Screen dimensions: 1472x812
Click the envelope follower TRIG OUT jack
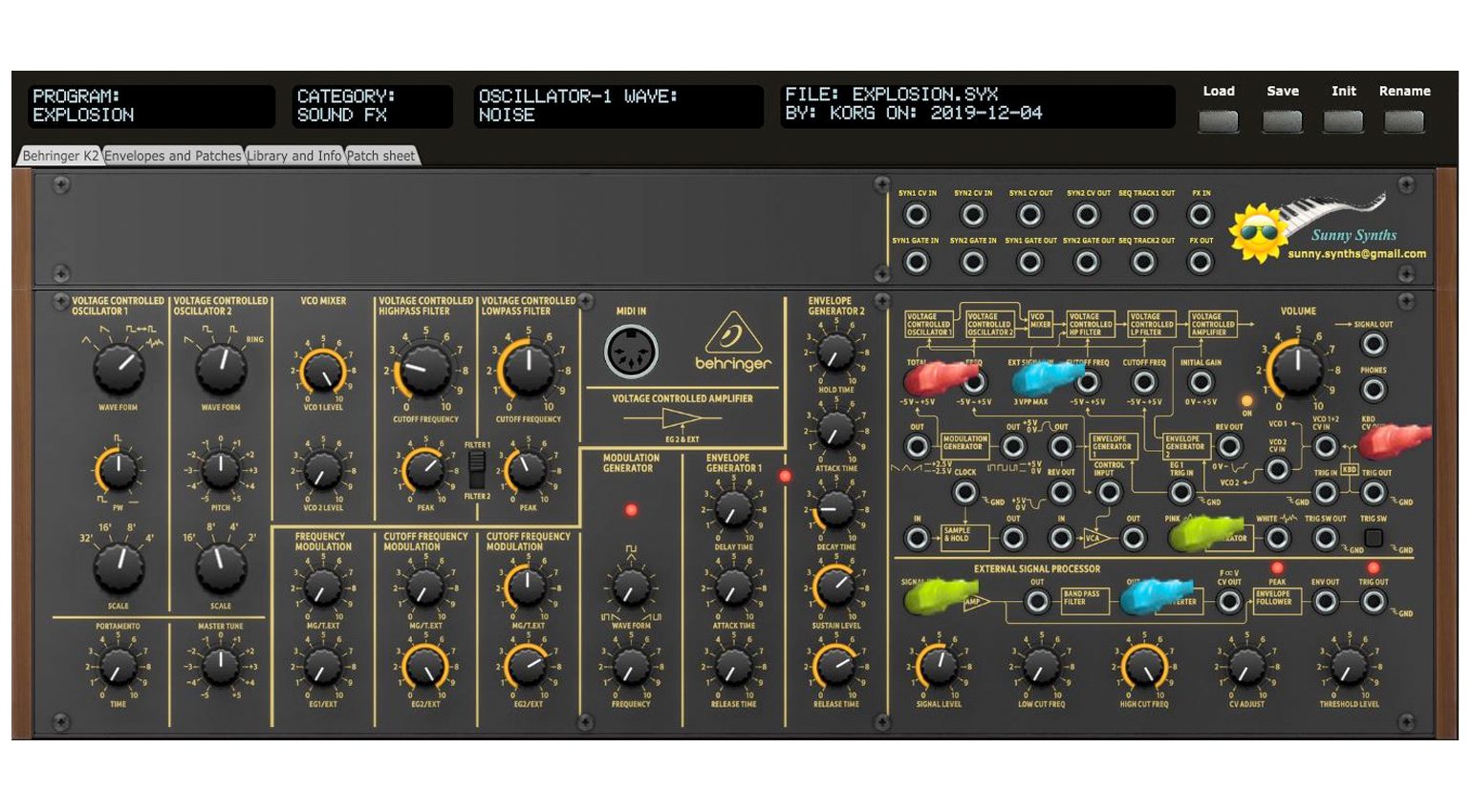tap(1374, 602)
